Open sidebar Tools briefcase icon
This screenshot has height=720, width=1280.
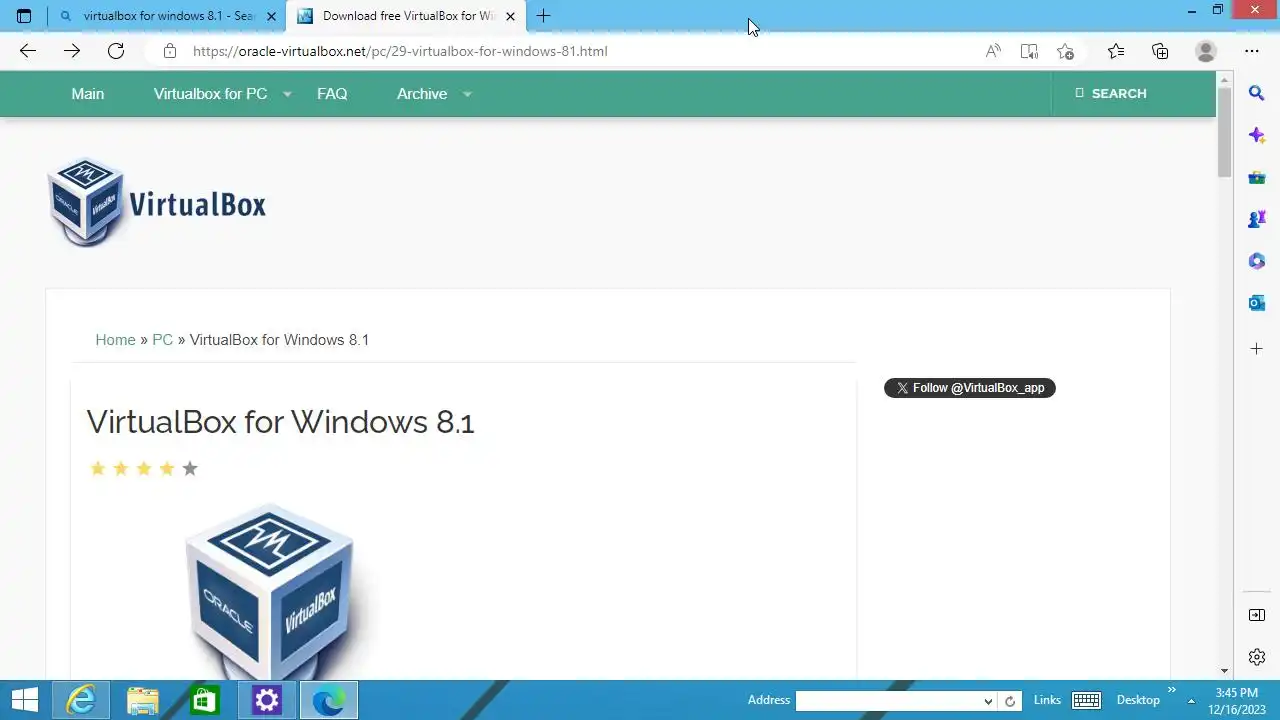coord(1257,177)
